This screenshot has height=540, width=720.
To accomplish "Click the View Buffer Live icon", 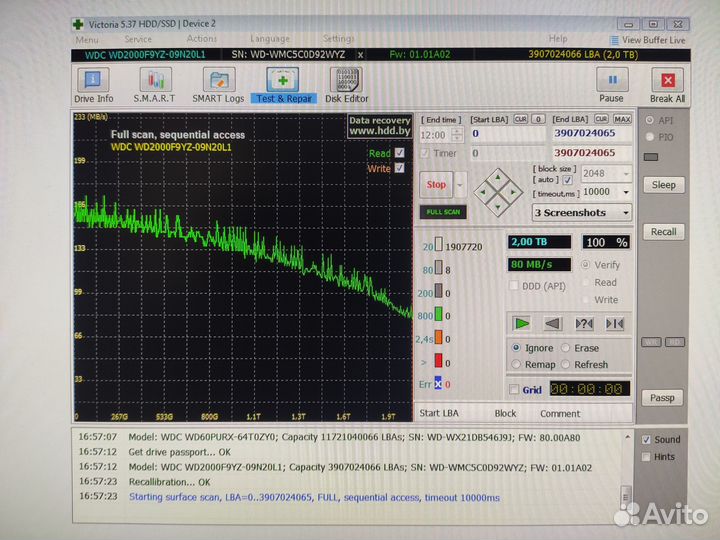I will pos(614,40).
